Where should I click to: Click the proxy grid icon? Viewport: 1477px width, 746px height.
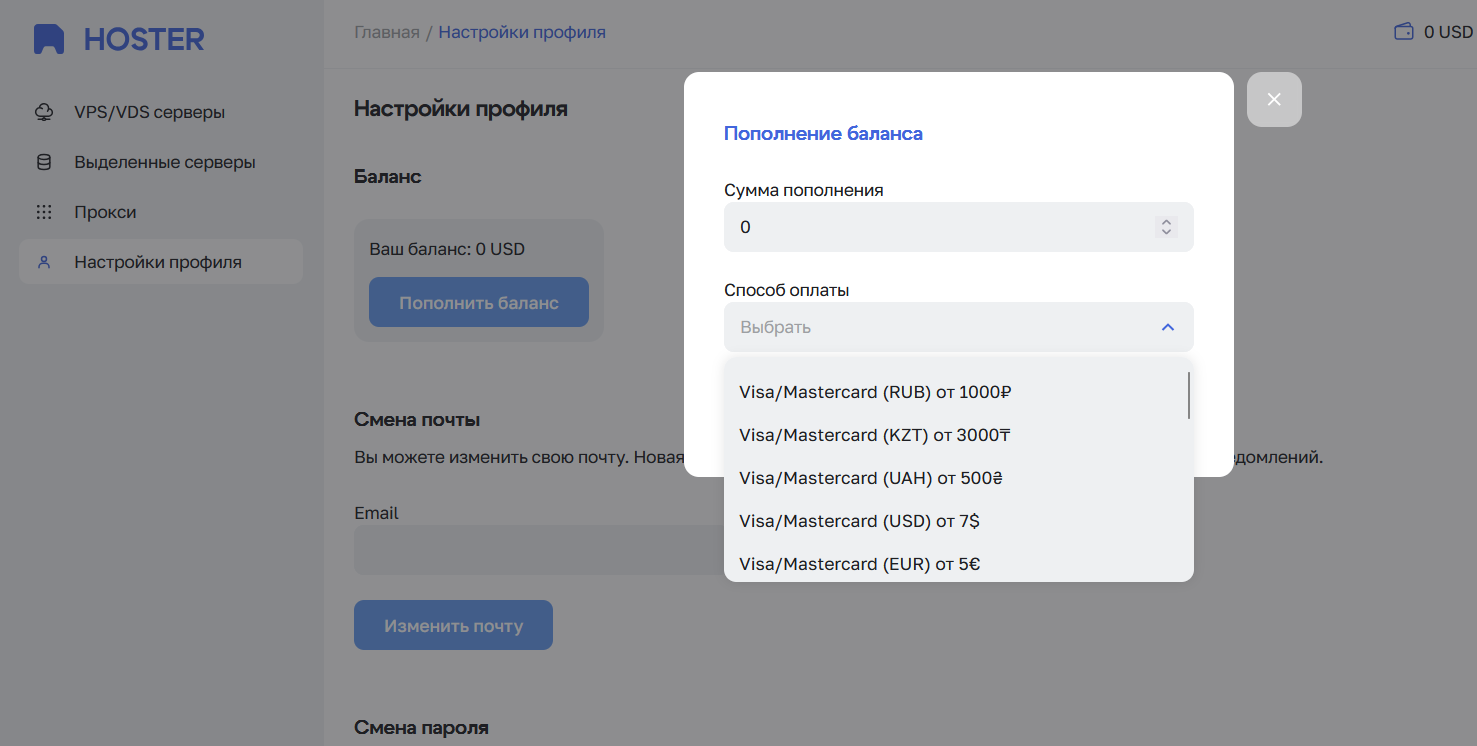click(x=44, y=212)
